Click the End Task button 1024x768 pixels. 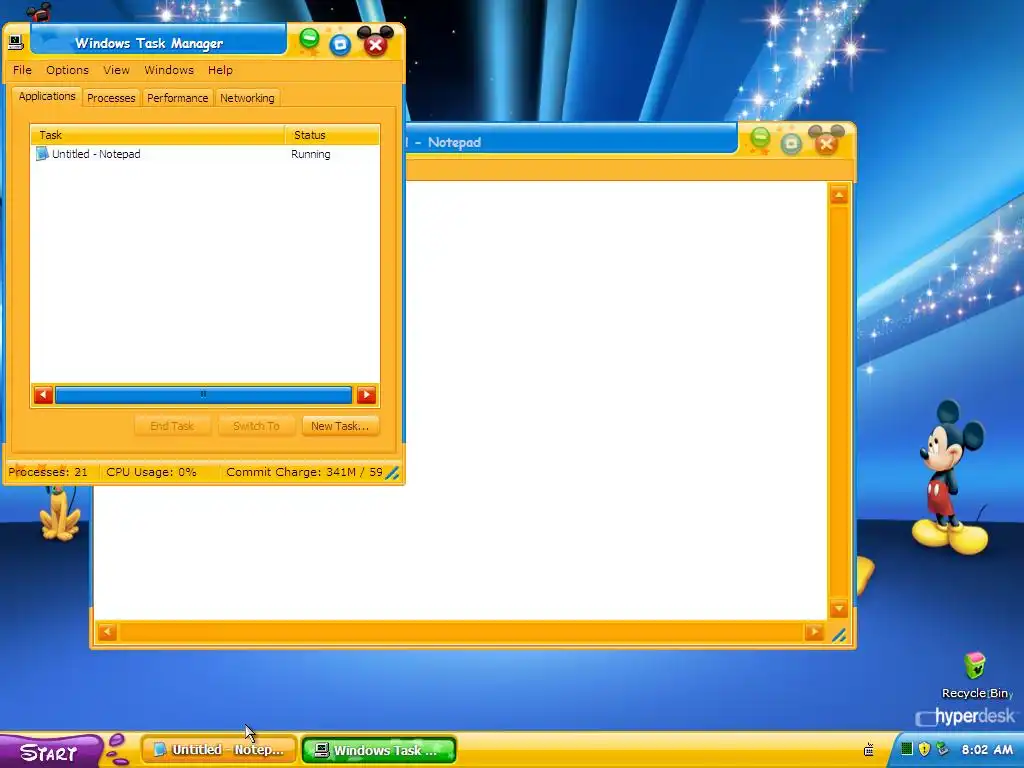click(172, 426)
